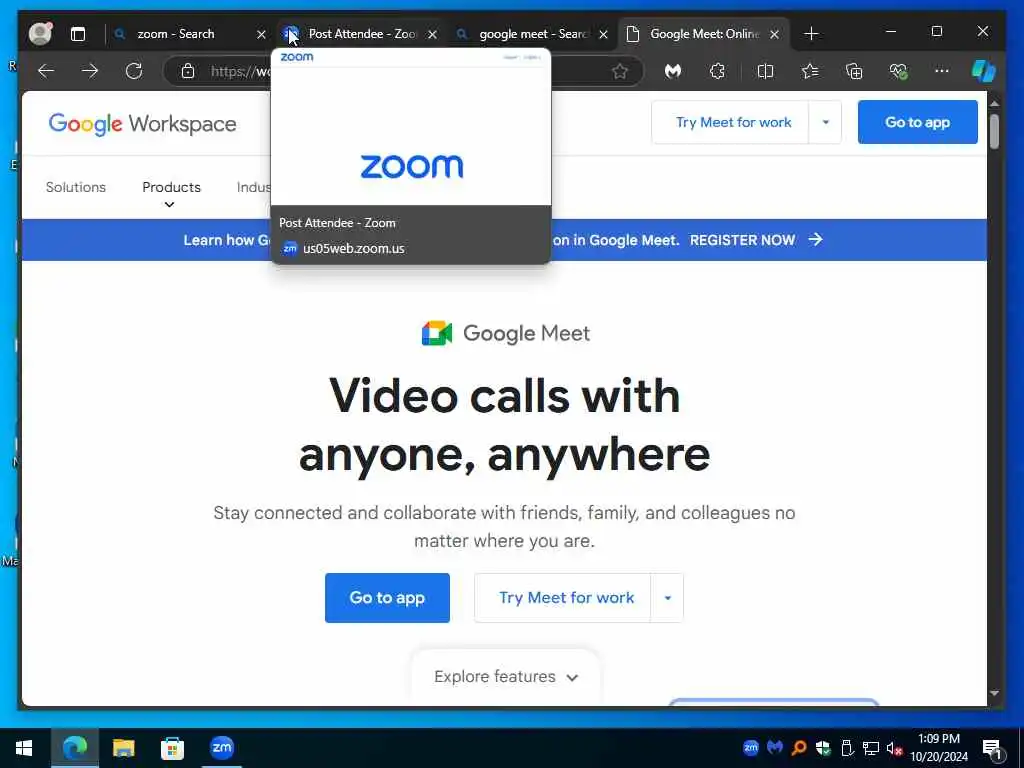Open the Extensions puzzle icon
Screen dimensions: 1024x768
718,71
